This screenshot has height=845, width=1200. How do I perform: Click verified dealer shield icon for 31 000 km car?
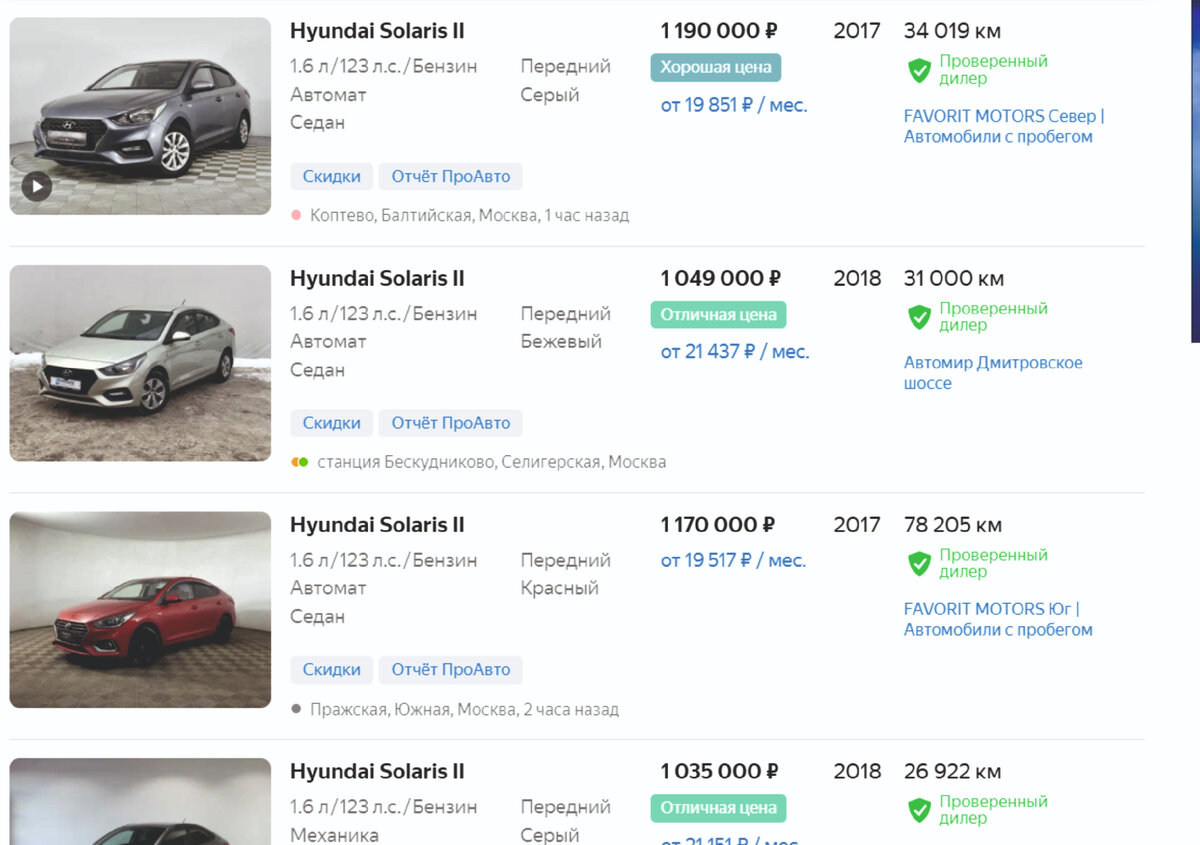pos(919,317)
